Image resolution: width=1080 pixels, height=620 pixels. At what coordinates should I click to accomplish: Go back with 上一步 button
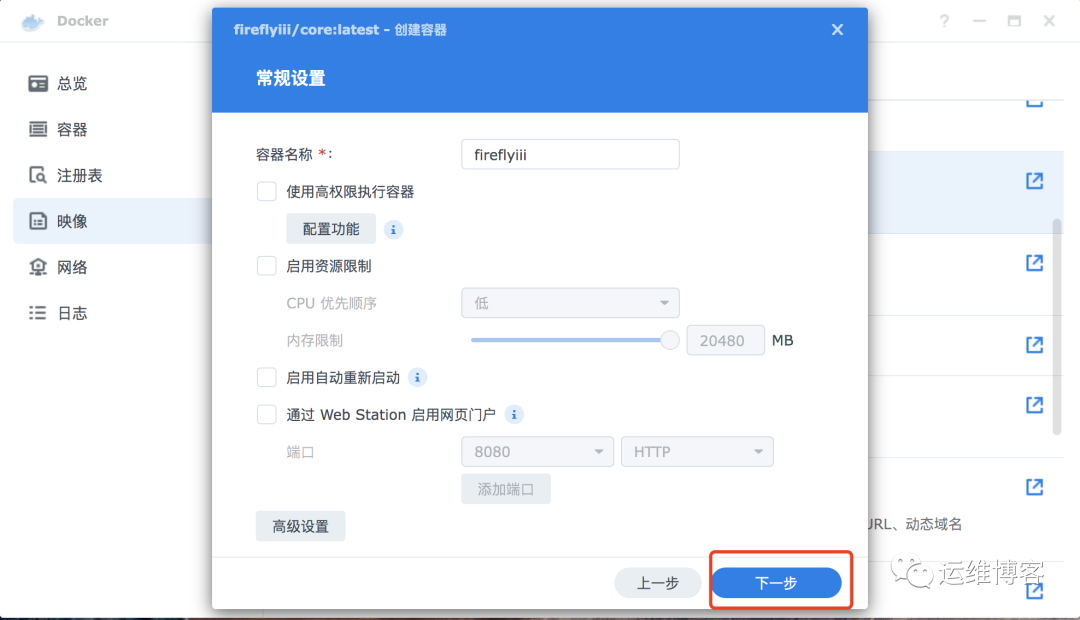coord(658,583)
